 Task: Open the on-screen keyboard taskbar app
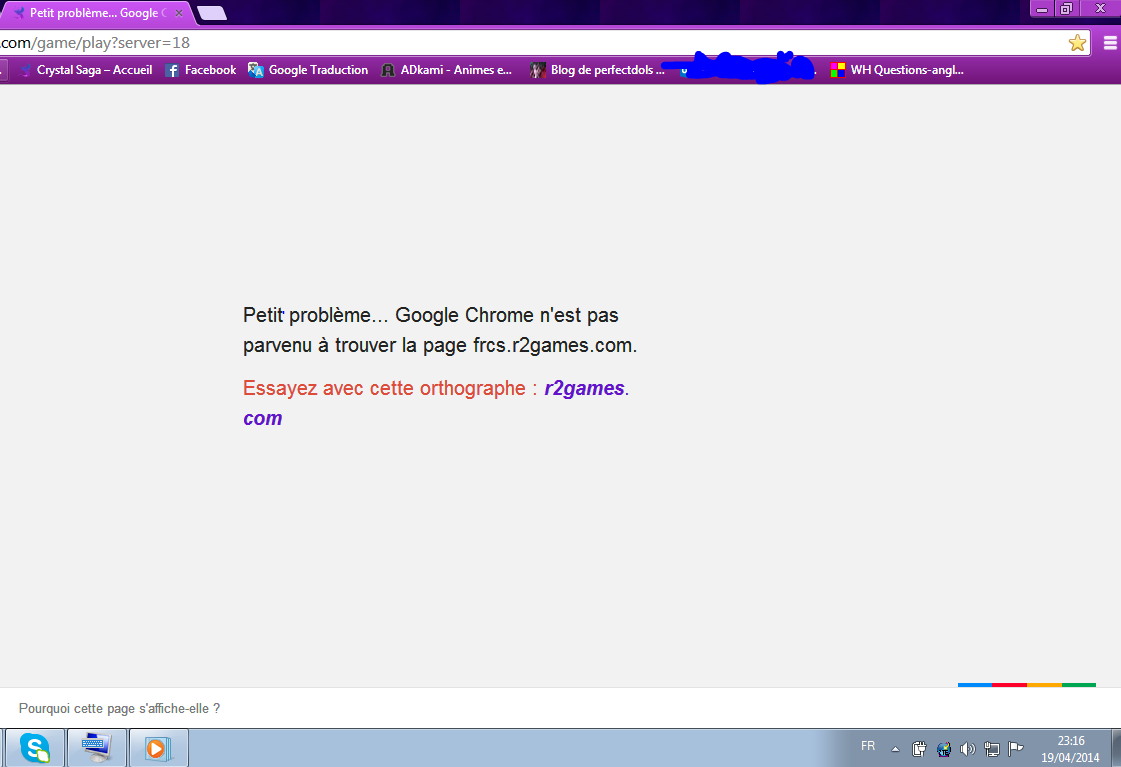point(97,747)
